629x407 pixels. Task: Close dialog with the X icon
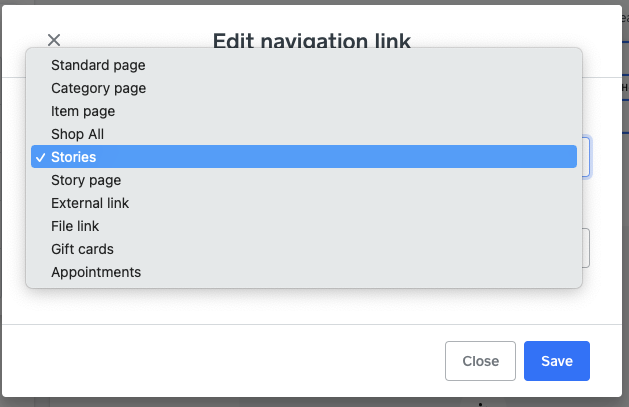54,40
